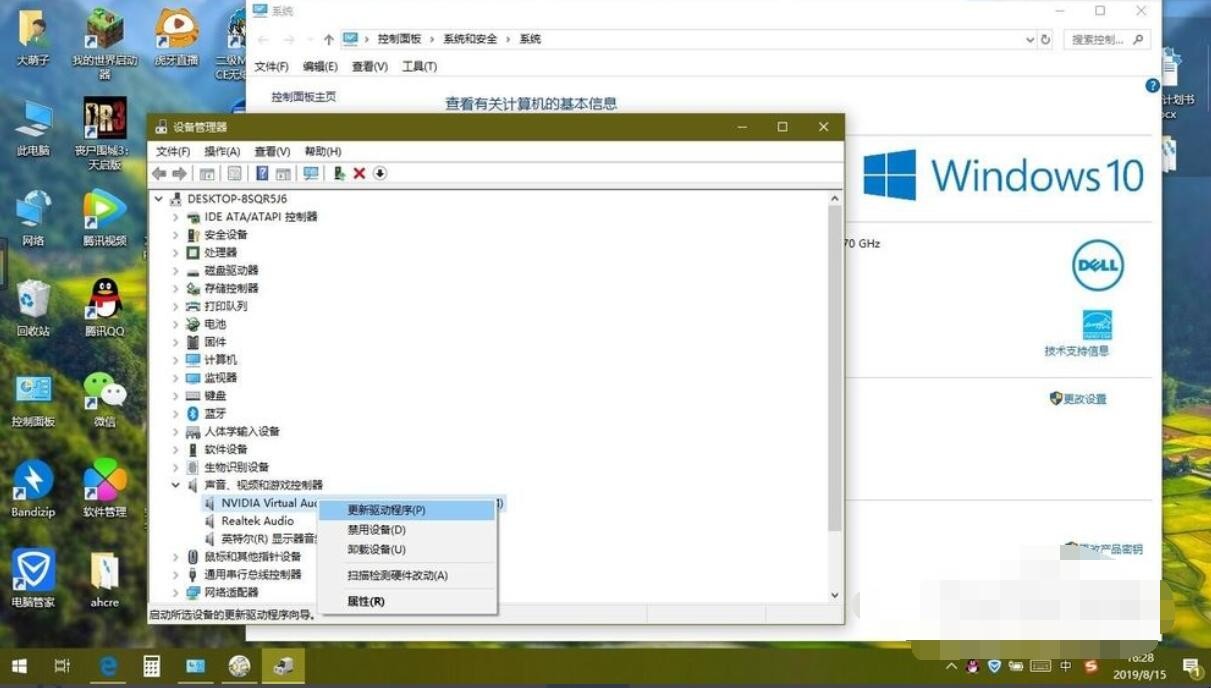Expand the 蓝牙 Bluetooth device category
1211x688 pixels.
176,413
